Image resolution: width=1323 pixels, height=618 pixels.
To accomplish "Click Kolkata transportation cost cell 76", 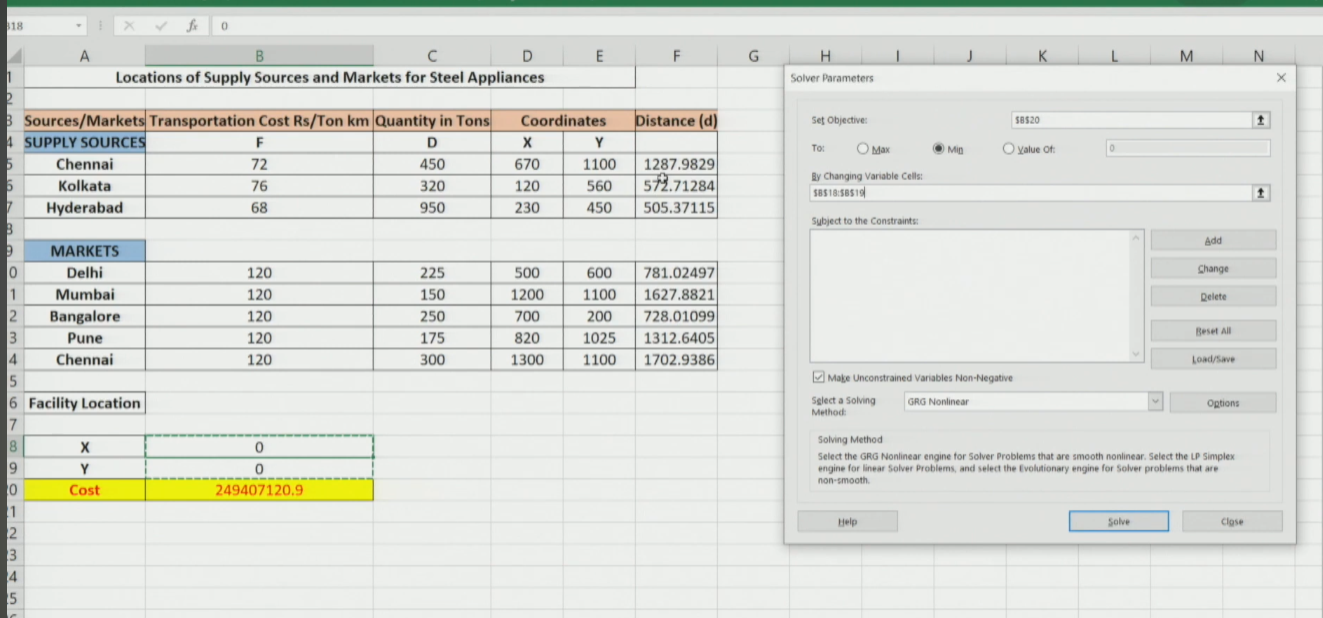I will (259, 185).
